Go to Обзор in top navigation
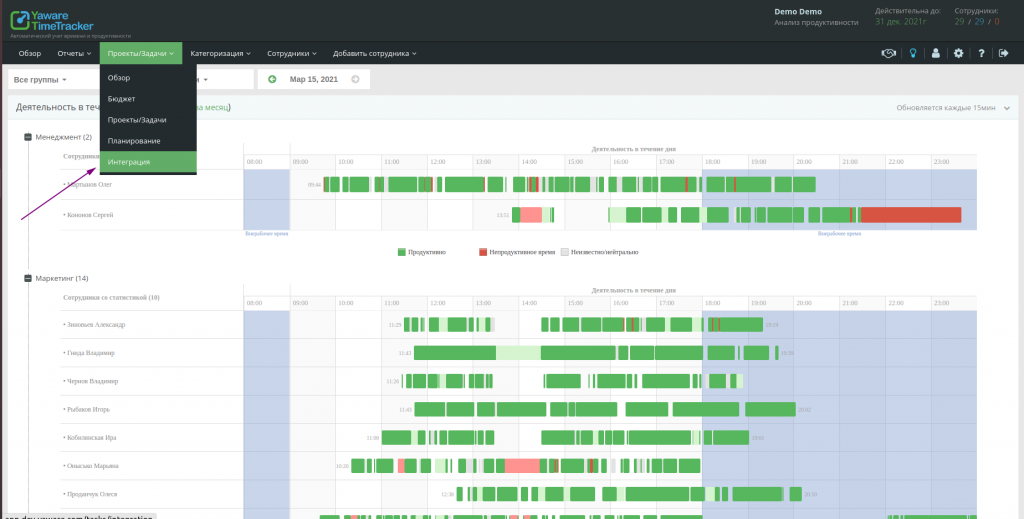 [29, 54]
